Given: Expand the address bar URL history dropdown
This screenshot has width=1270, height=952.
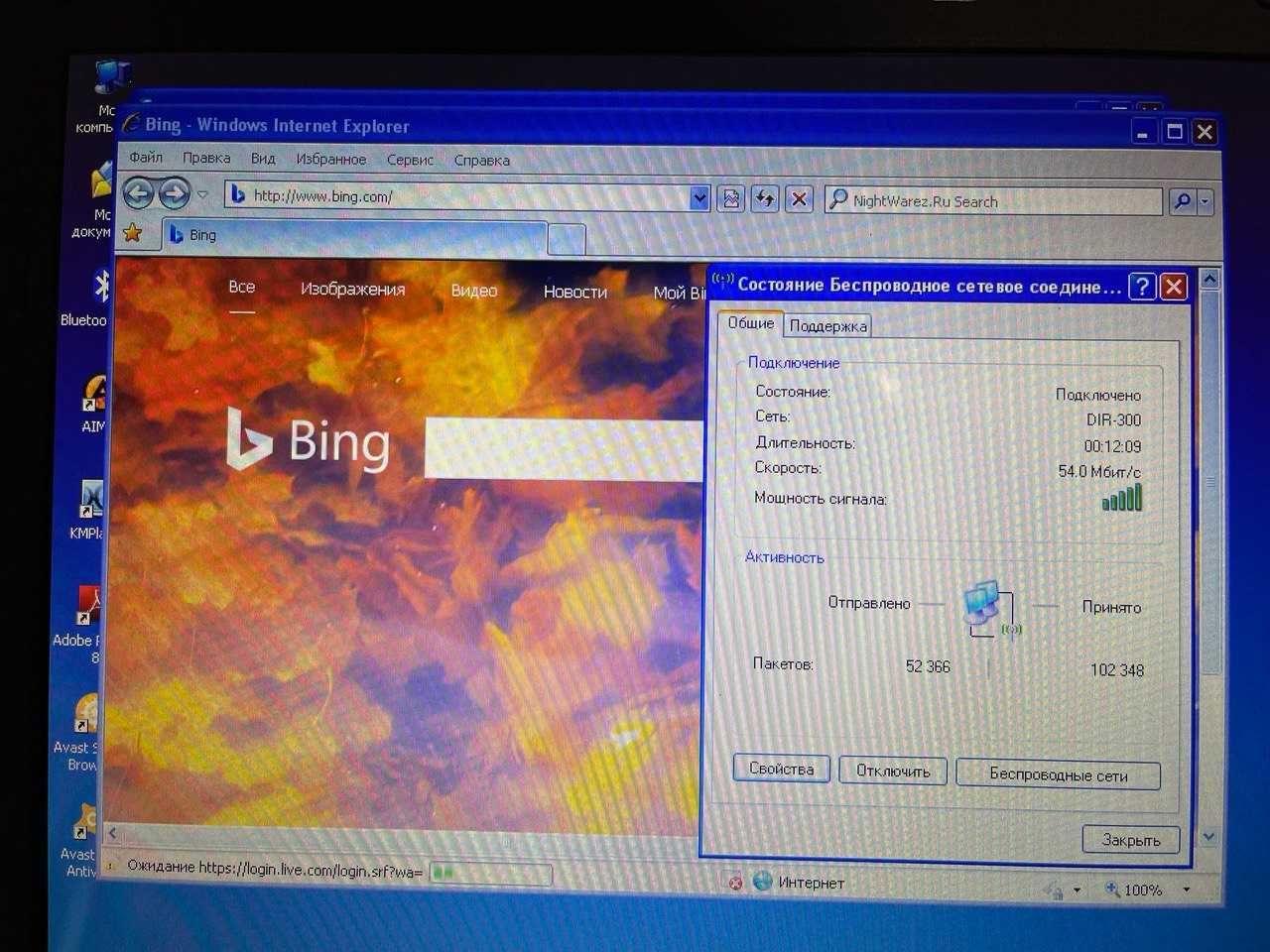Looking at the screenshot, I should pyautogui.click(x=699, y=198).
